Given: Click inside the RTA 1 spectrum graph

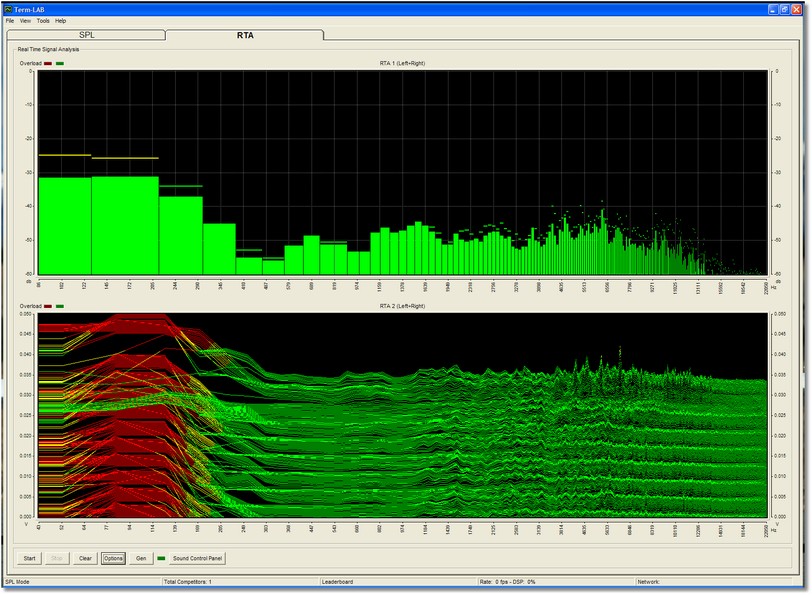Looking at the screenshot, I should click(x=402, y=172).
